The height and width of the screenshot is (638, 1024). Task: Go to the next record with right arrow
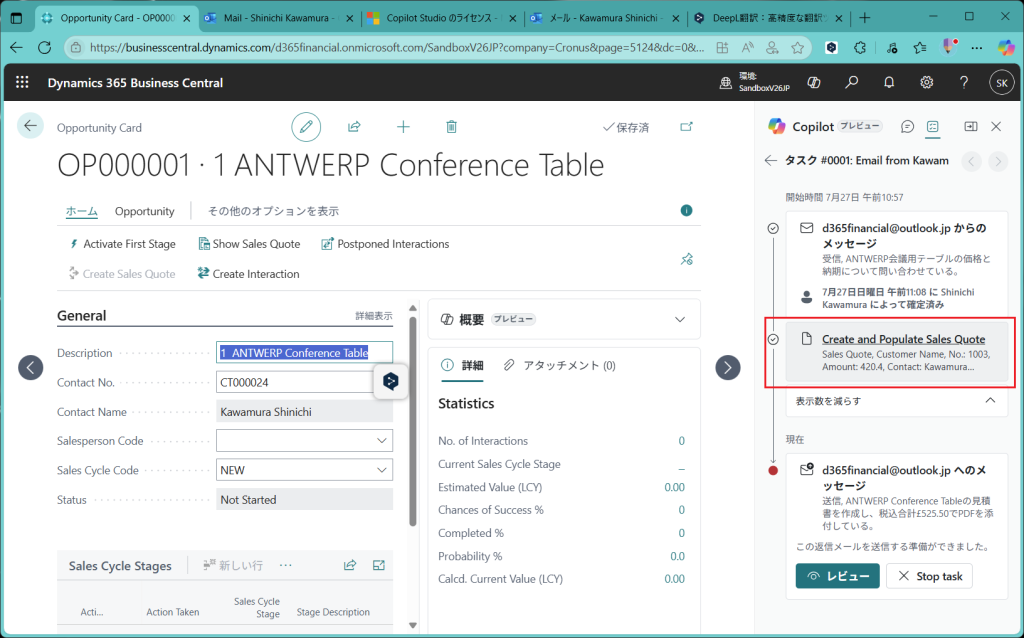point(728,367)
